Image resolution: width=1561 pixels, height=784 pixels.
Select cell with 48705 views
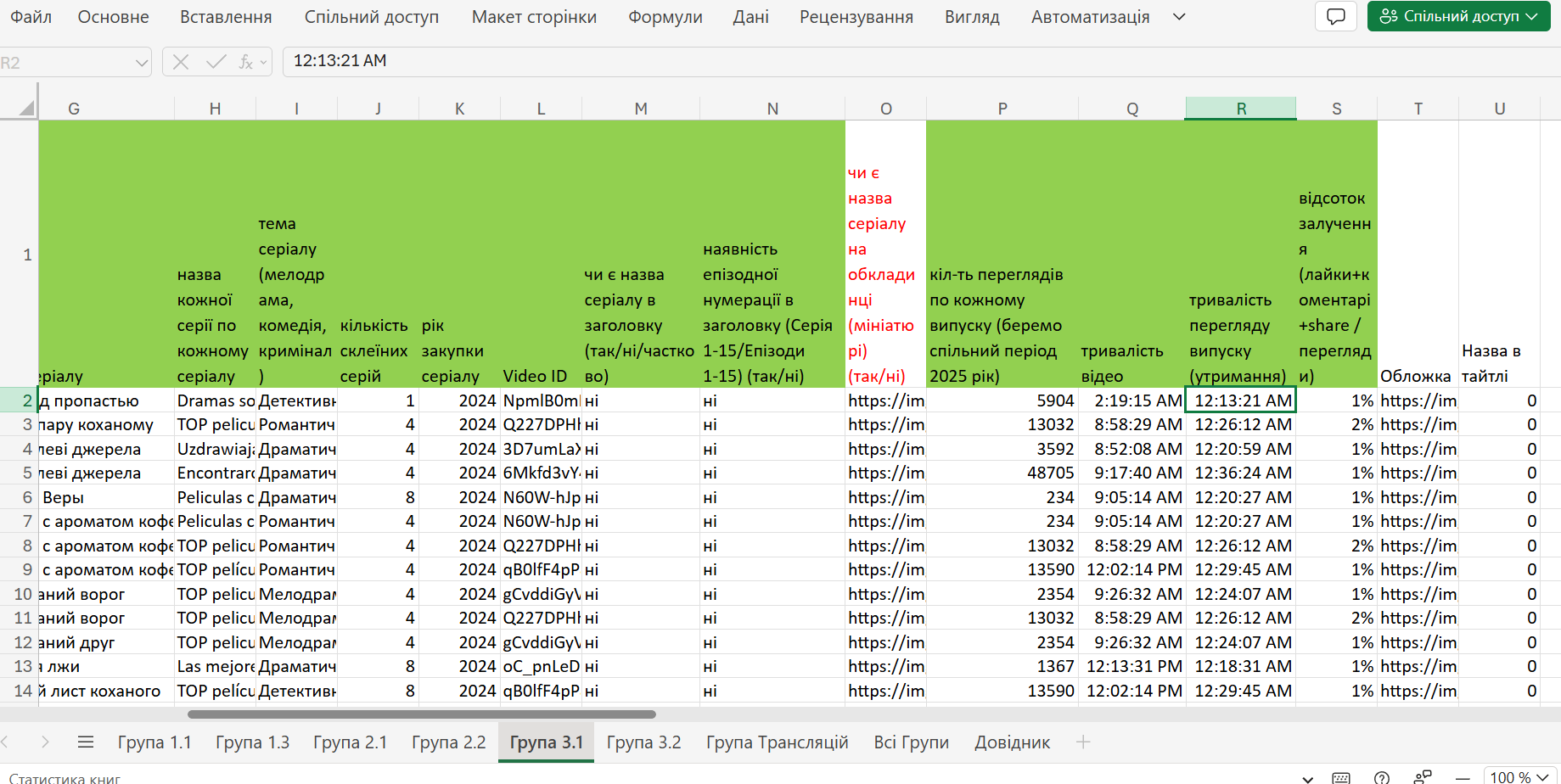click(x=1002, y=473)
